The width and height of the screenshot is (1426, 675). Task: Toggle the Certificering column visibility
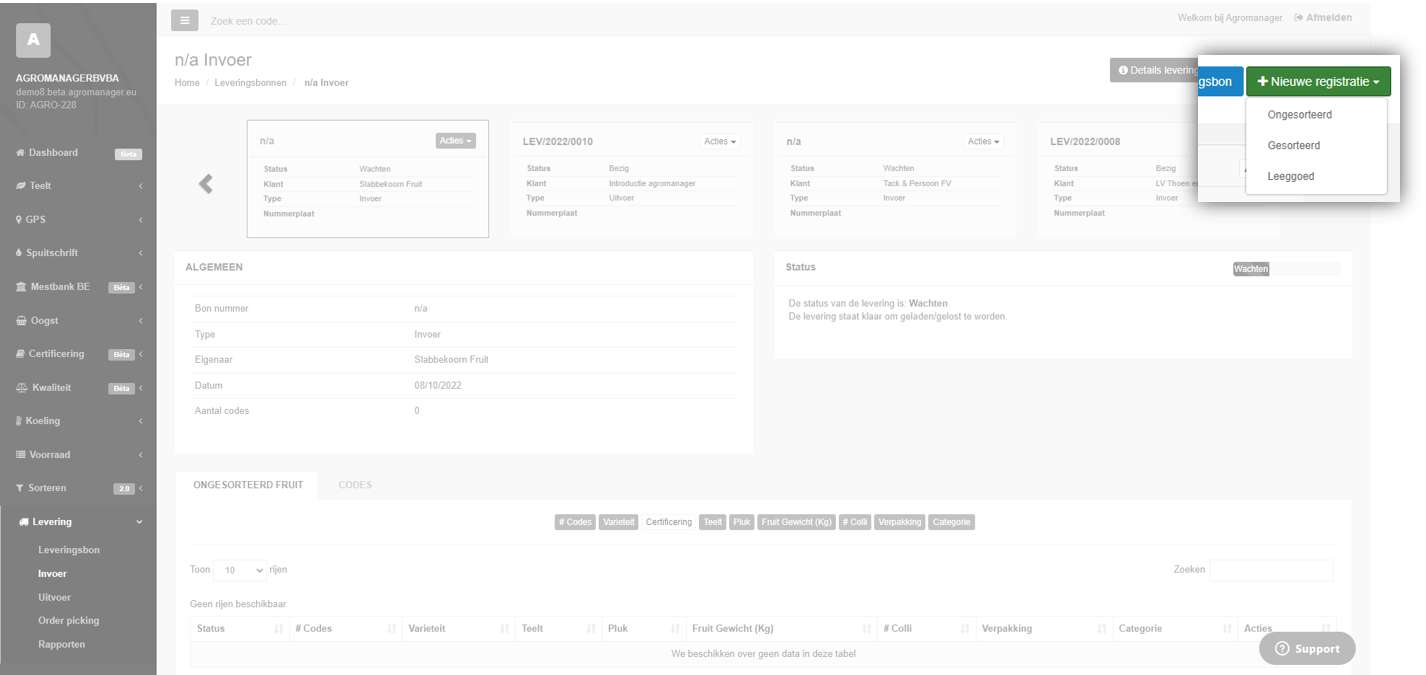point(668,522)
